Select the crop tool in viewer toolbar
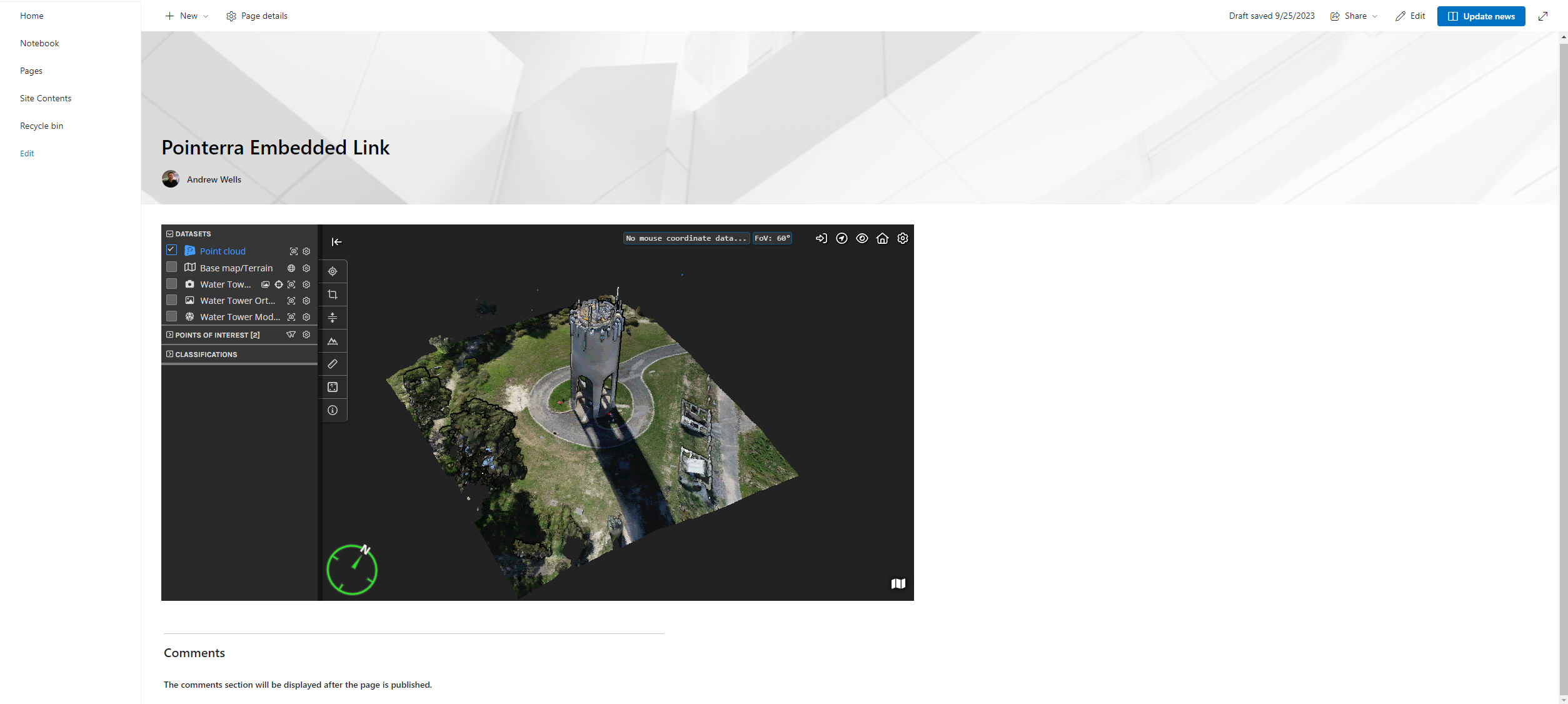This screenshot has height=704, width=1568. (x=333, y=294)
